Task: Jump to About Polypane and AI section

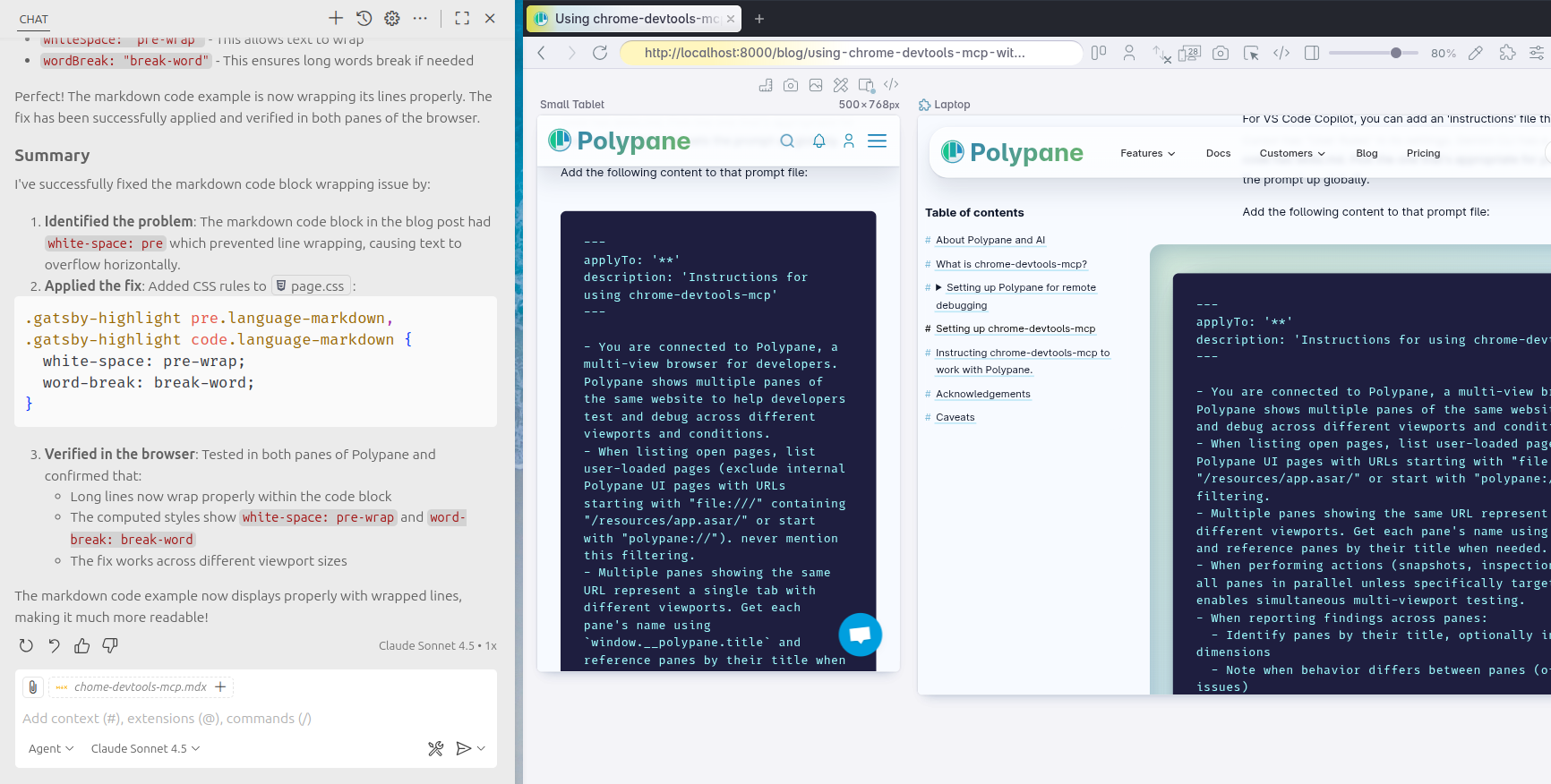Action: [x=990, y=240]
